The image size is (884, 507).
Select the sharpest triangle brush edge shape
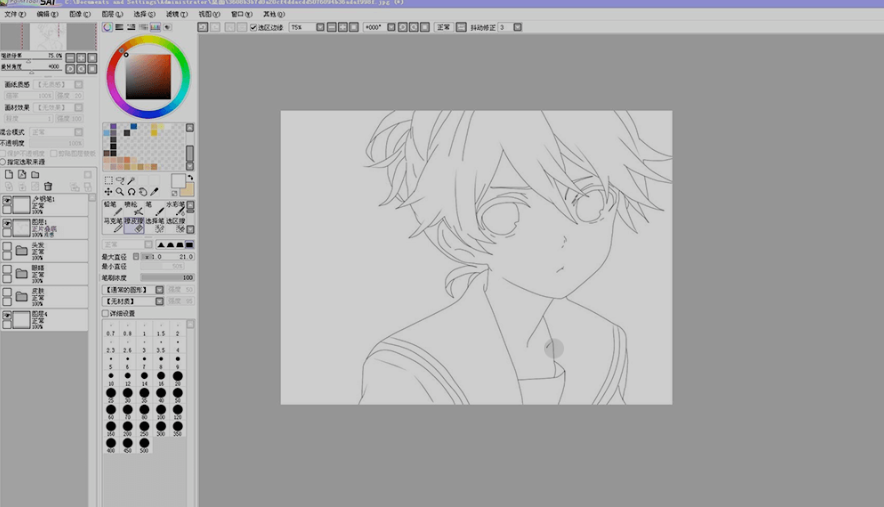[x=161, y=245]
